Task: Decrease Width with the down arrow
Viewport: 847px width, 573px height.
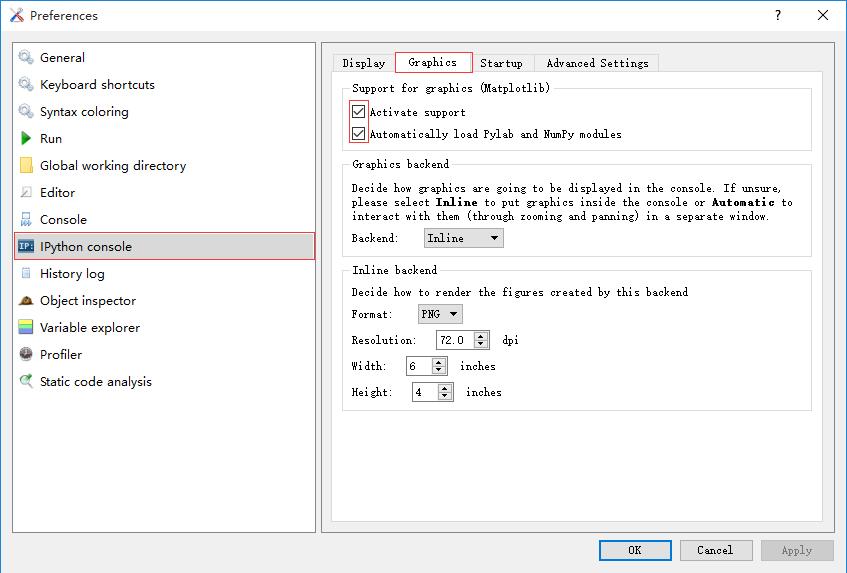Action: point(440,370)
